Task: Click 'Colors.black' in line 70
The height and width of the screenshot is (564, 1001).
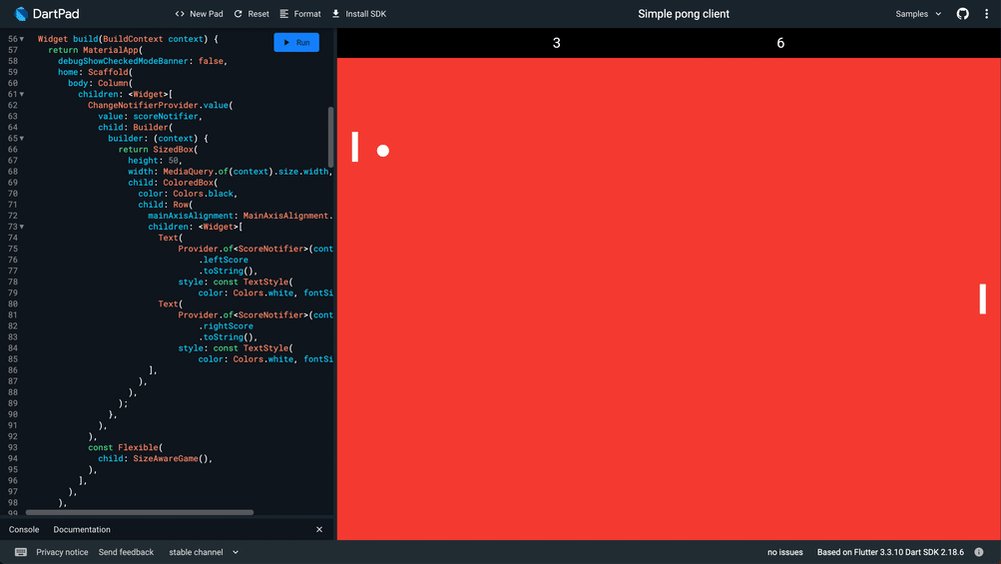Action: click(203, 194)
